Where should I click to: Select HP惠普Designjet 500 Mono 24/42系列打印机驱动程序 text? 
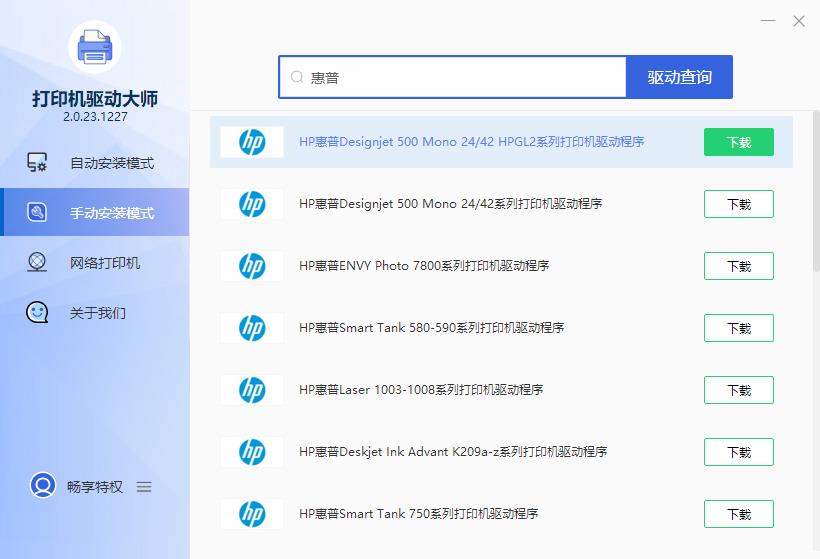tap(450, 203)
